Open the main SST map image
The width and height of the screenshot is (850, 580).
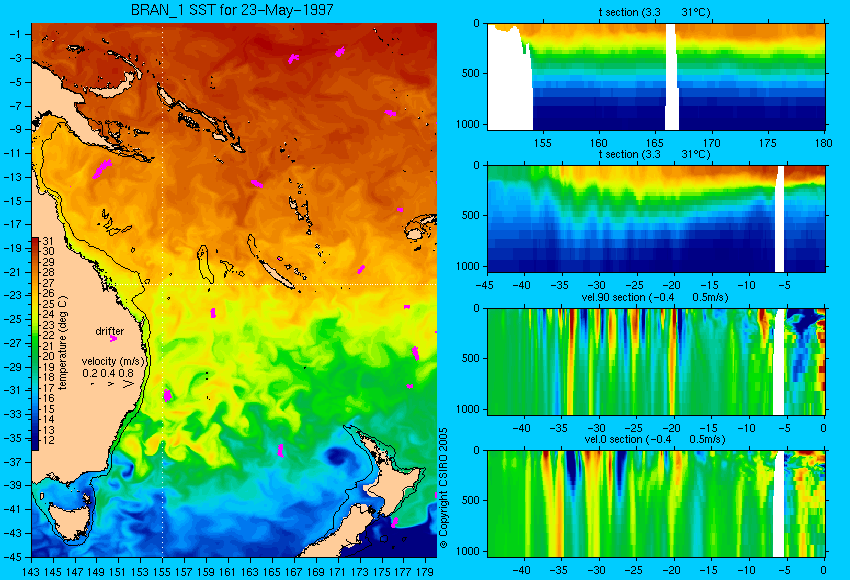point(234,290)
